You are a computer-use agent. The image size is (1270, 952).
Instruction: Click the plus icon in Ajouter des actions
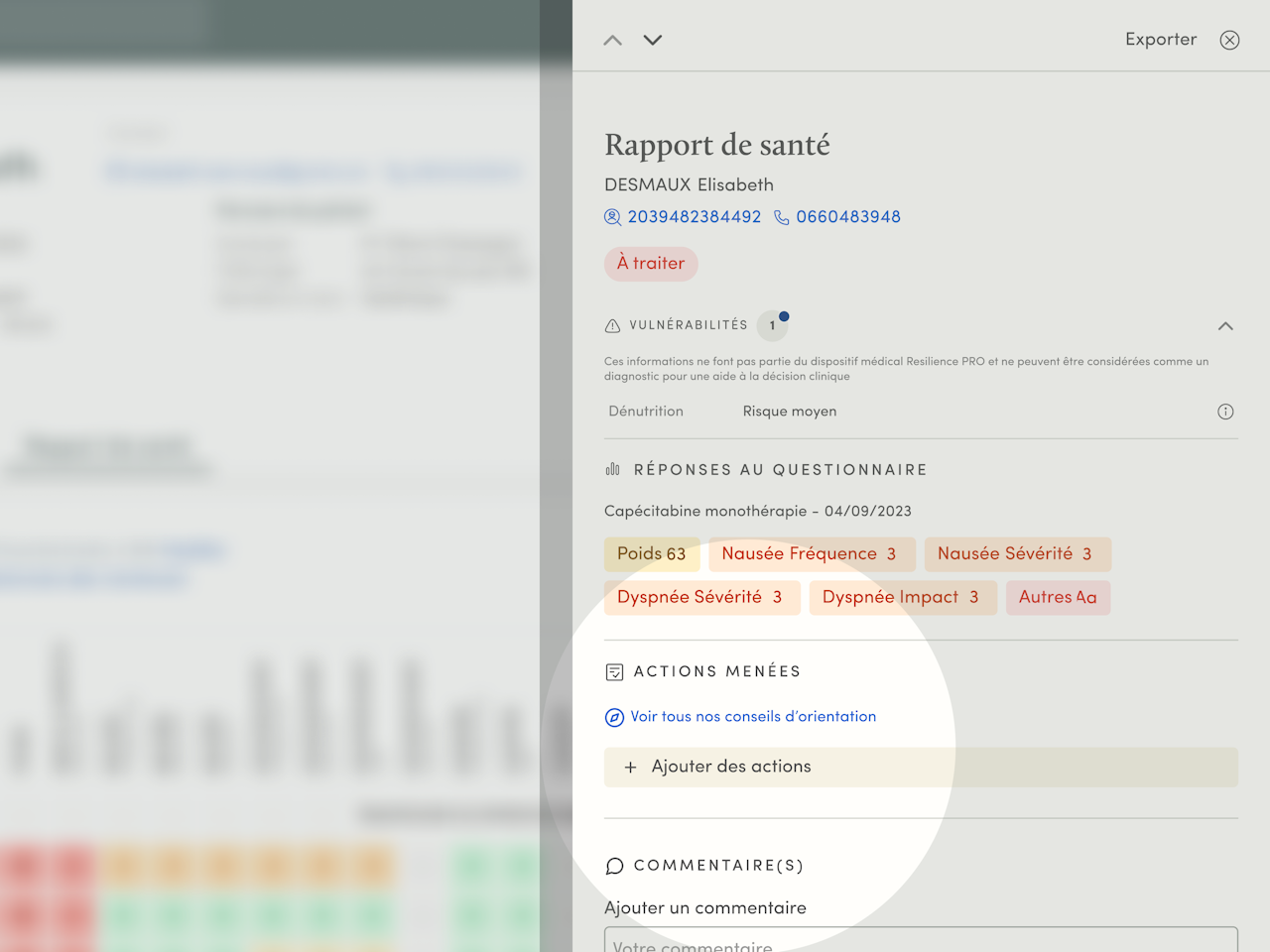click(x=630, y=768)
